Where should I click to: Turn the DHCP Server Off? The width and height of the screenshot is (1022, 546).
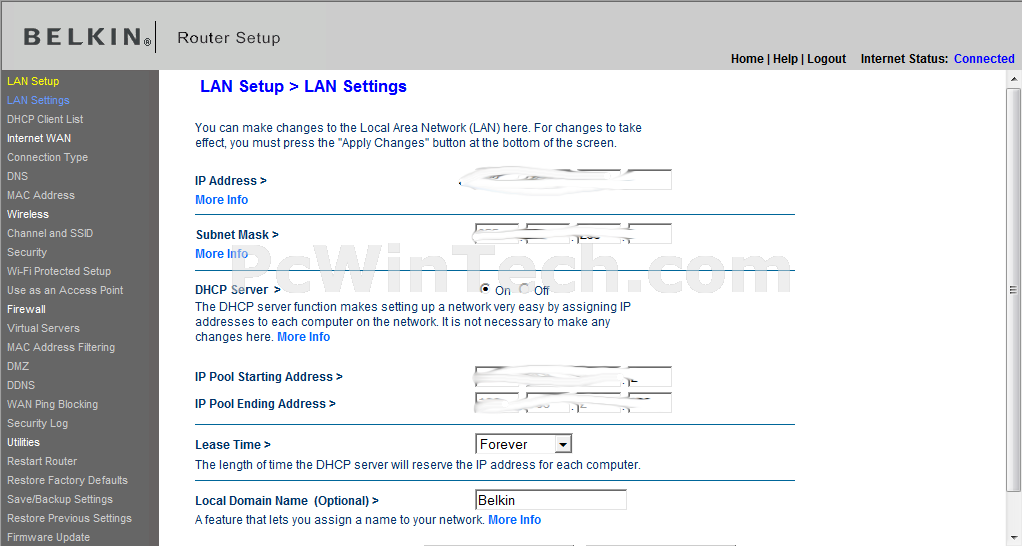point(524,289)
